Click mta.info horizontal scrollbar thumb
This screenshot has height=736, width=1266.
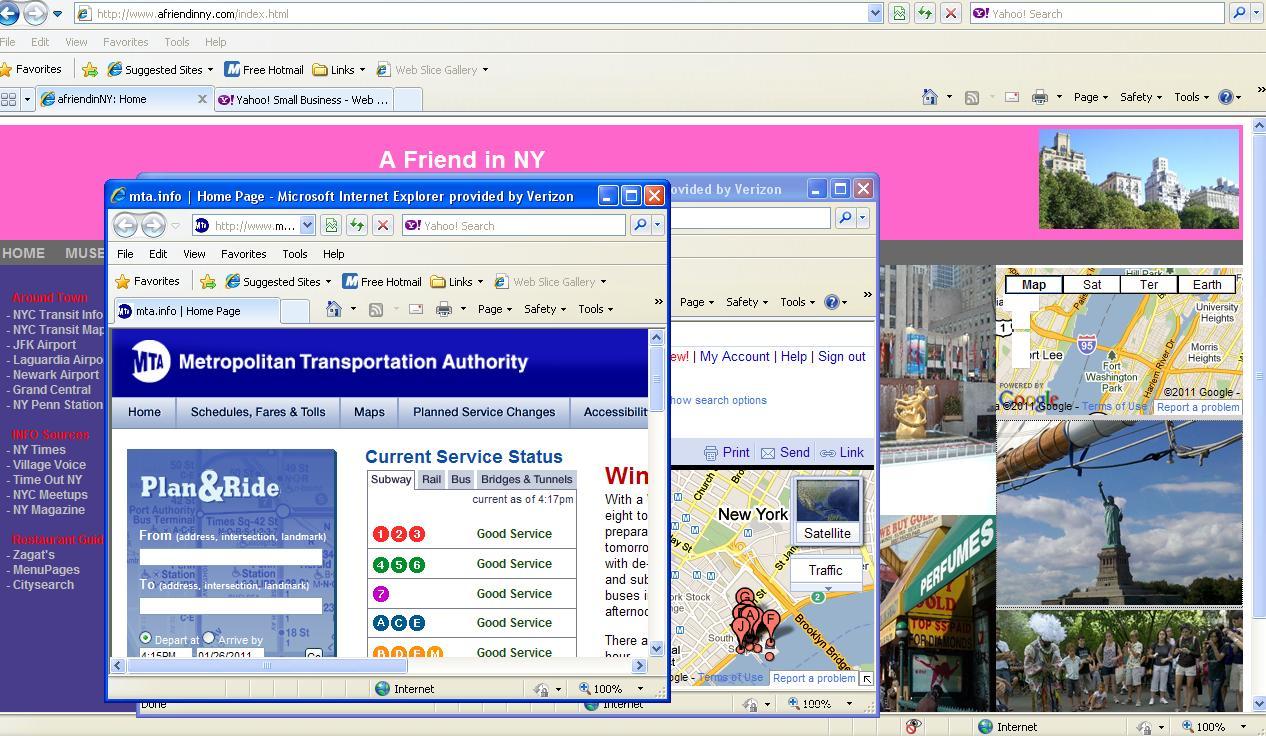pos(266,665)
